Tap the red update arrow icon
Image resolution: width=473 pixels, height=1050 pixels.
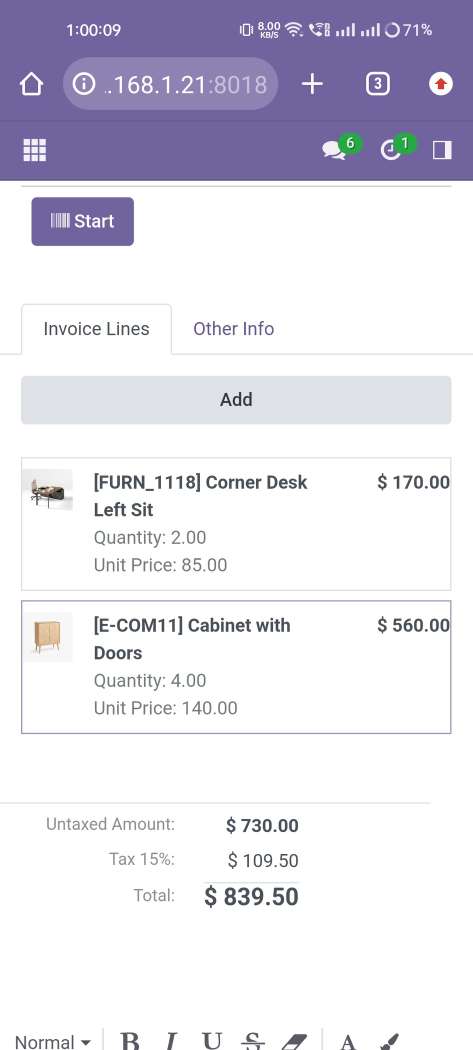(x=440, y=84)
